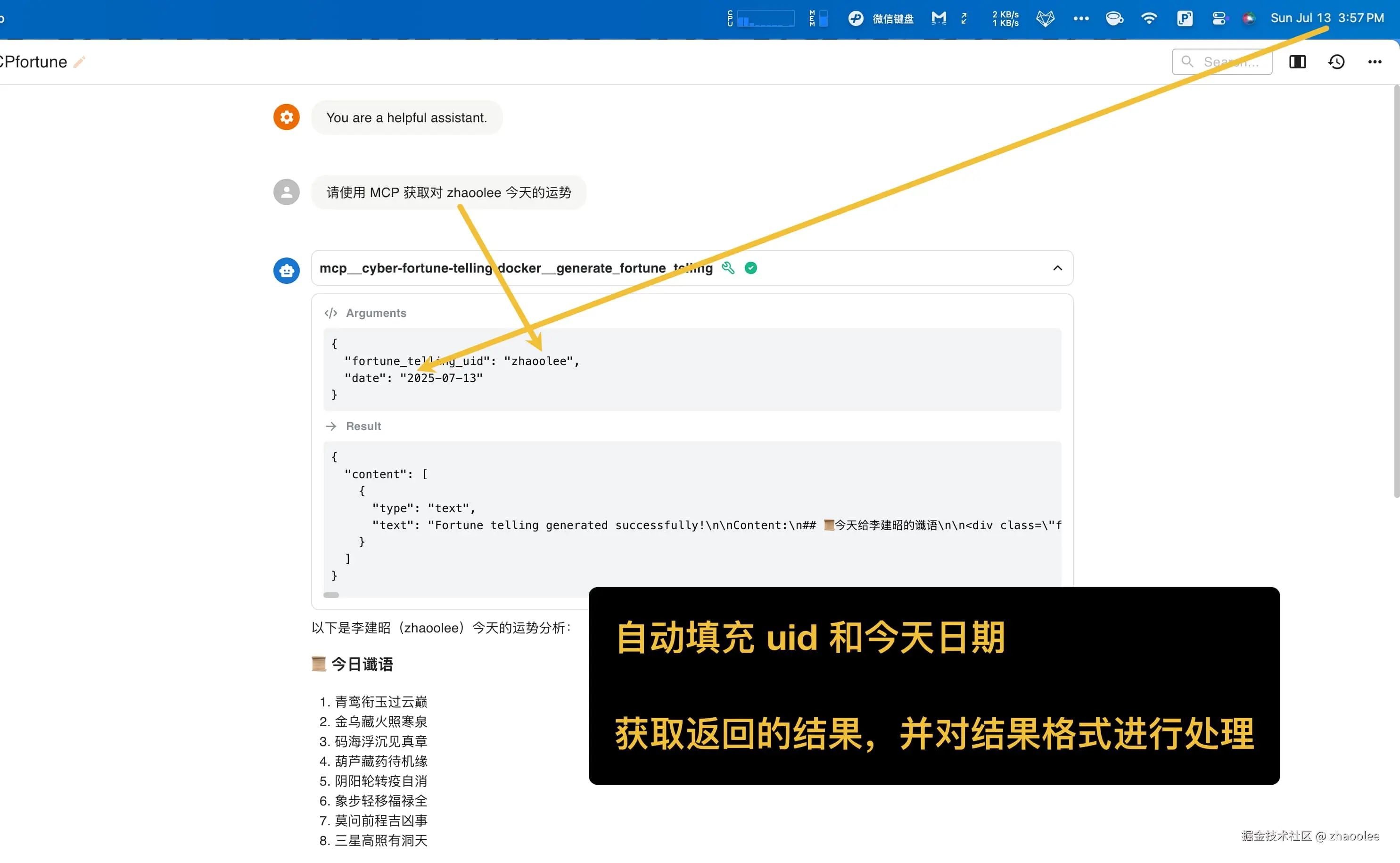Screen dimensions: 1400x863
Task: Click the Wi-Fi icon in the menu bar
Action: point(1150,18)
